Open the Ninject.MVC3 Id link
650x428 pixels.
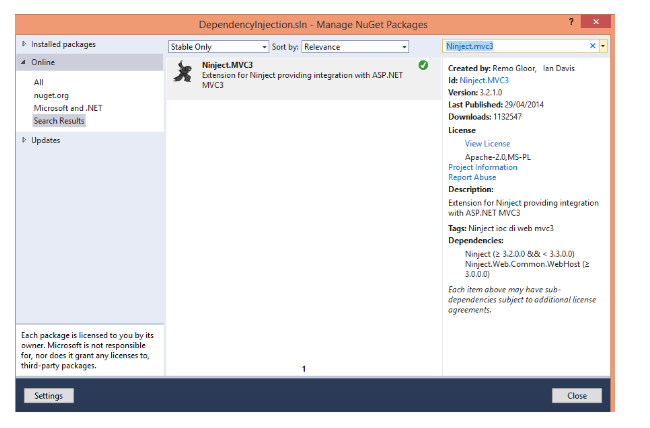tap(484, 80)
